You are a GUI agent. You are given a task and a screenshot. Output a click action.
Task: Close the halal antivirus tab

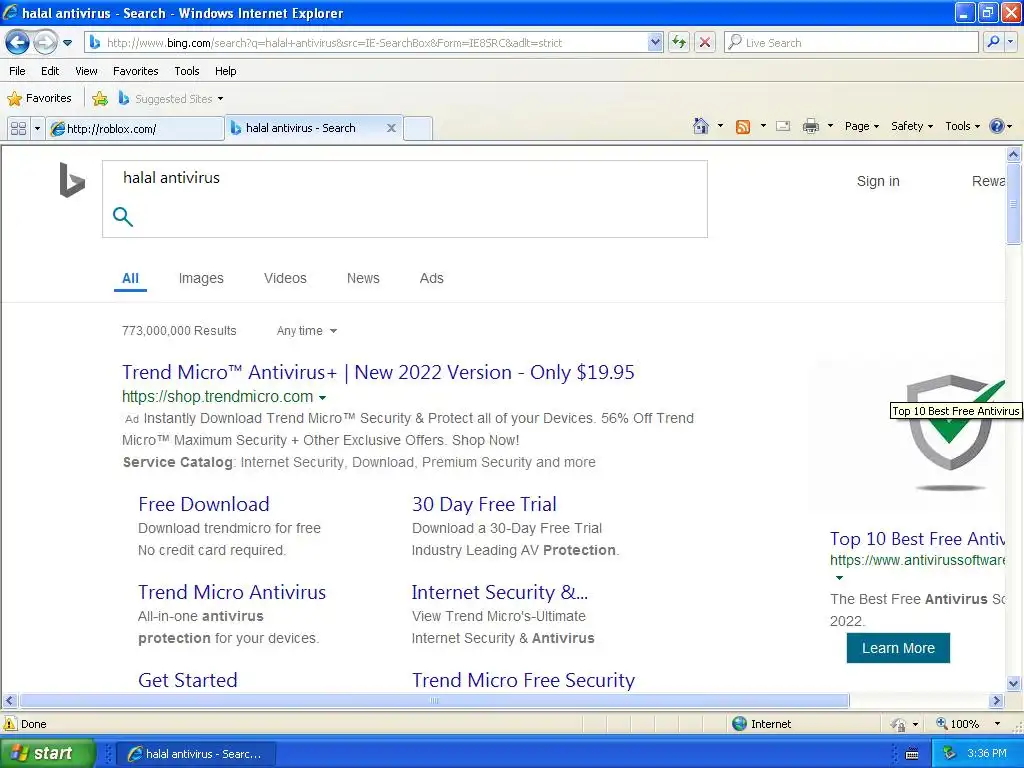pos(391,128)
